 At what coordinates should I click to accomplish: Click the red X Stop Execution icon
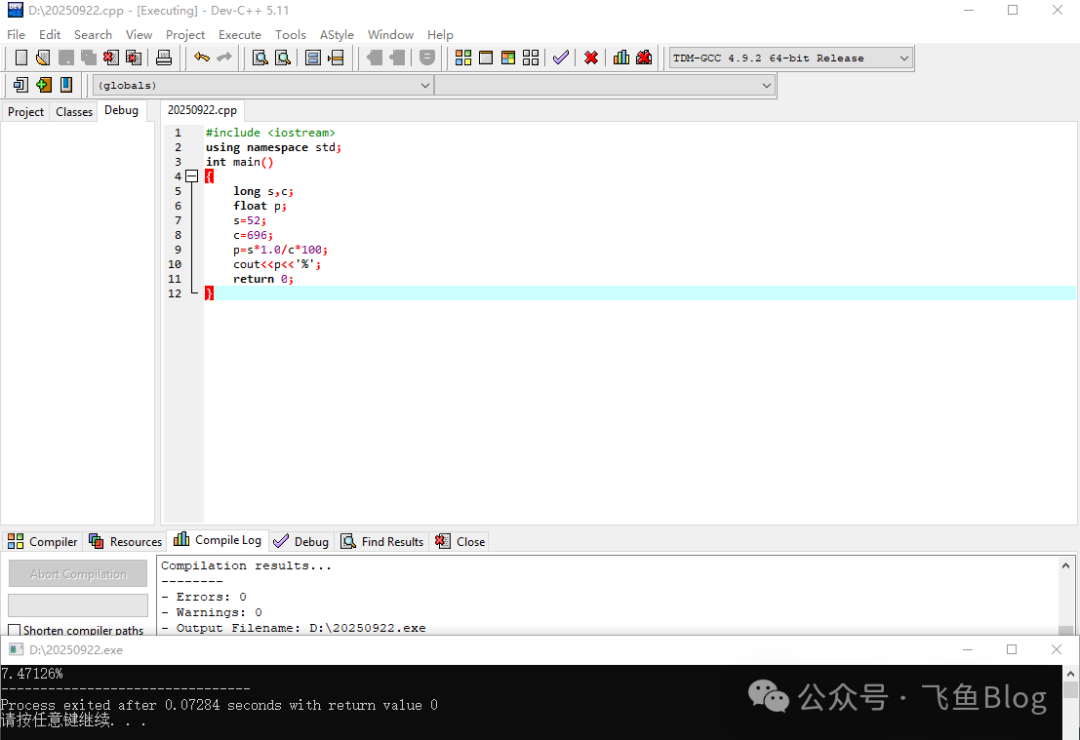tap(591, 58)
